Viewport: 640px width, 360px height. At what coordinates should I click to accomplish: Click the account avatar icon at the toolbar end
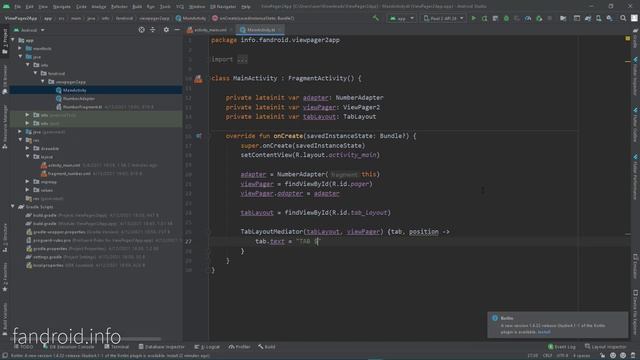(x=634, y=18)
